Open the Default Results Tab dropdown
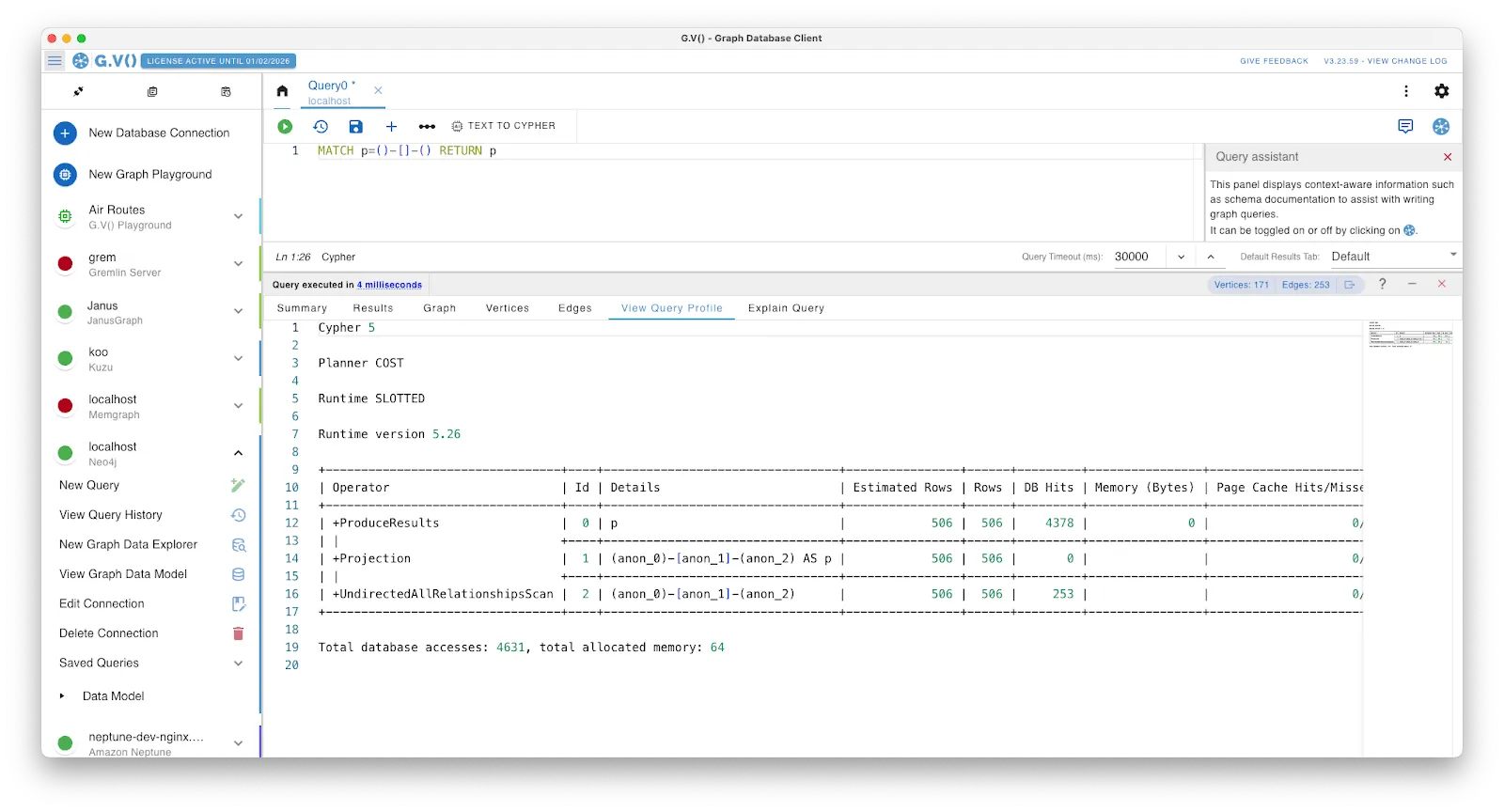Viewport: 1504px width, 812px height. pyautogui.click(x=1394, y=257)
